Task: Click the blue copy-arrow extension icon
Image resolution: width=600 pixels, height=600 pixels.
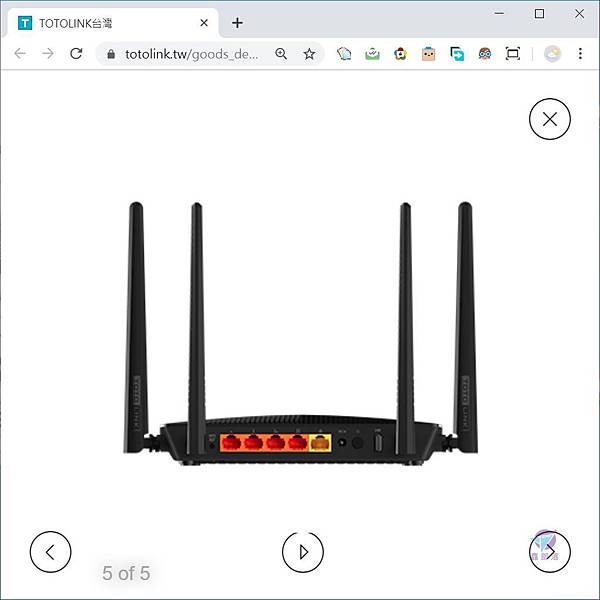Action: (x=457, y=54)
